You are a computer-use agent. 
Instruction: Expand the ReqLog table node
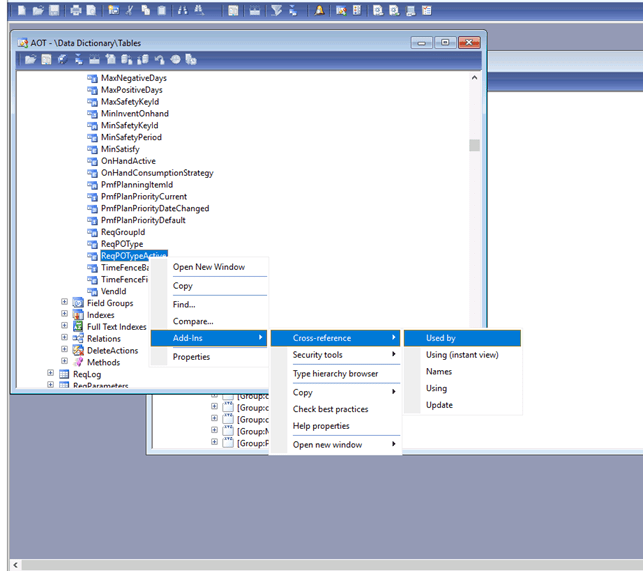tap(51, 375)
